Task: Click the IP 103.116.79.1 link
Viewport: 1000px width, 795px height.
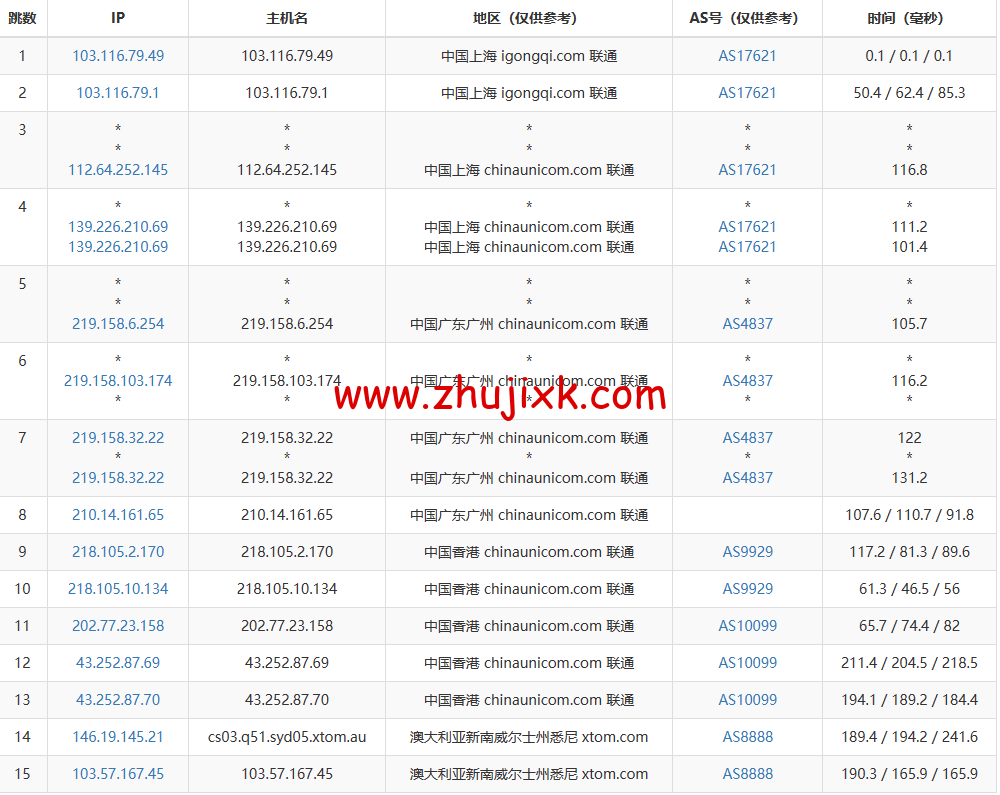Action: 117,92
